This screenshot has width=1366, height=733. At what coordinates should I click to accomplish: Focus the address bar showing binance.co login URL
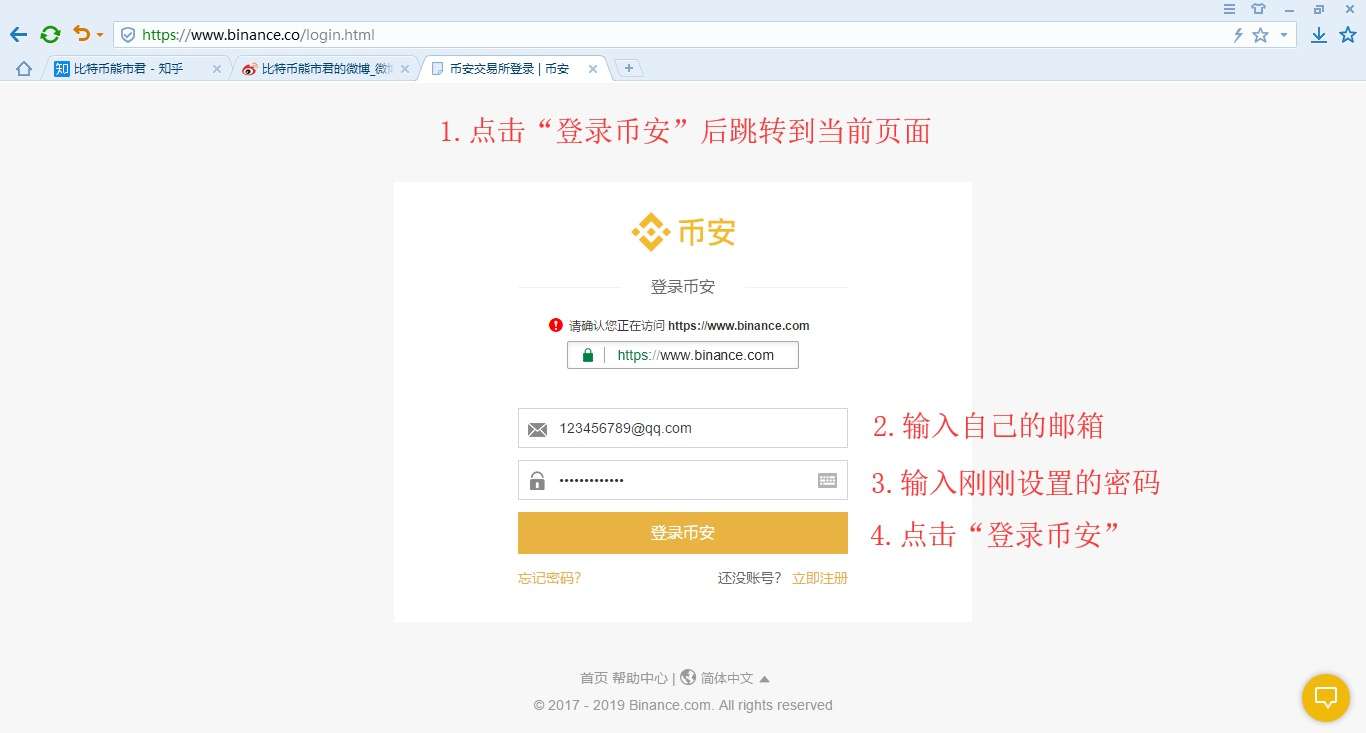tap(705, 35)
